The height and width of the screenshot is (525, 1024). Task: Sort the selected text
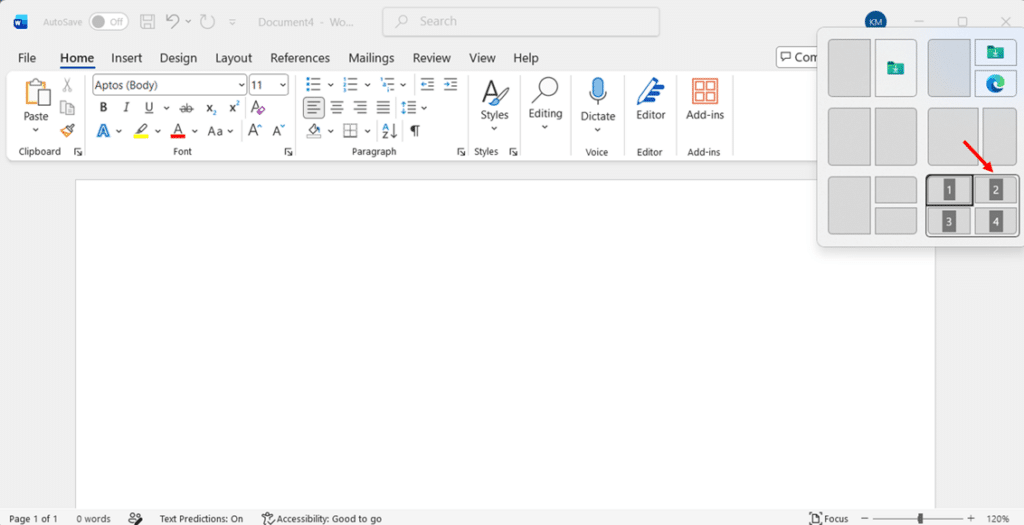click(x=390, y=131)
